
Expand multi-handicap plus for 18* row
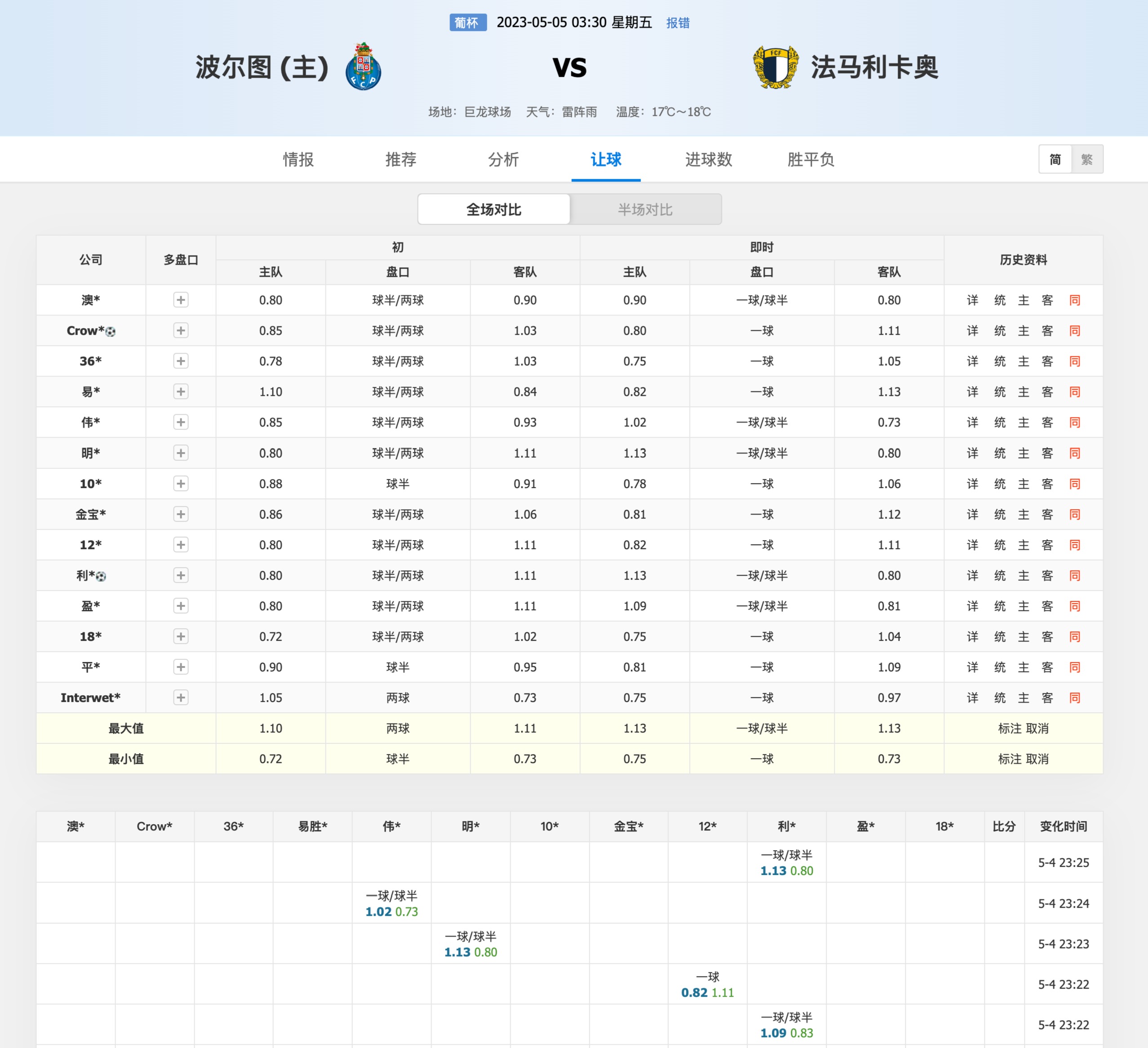[181, 636]
